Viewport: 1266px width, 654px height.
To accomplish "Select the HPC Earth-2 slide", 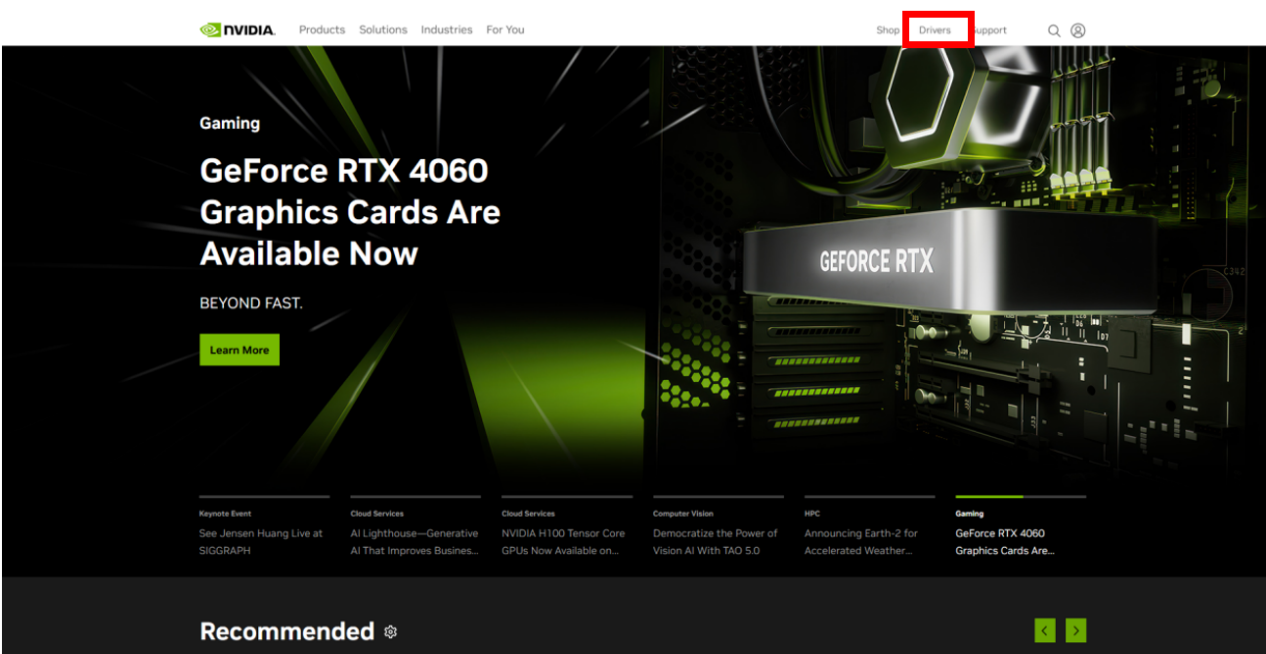I will tap(869, 527).
